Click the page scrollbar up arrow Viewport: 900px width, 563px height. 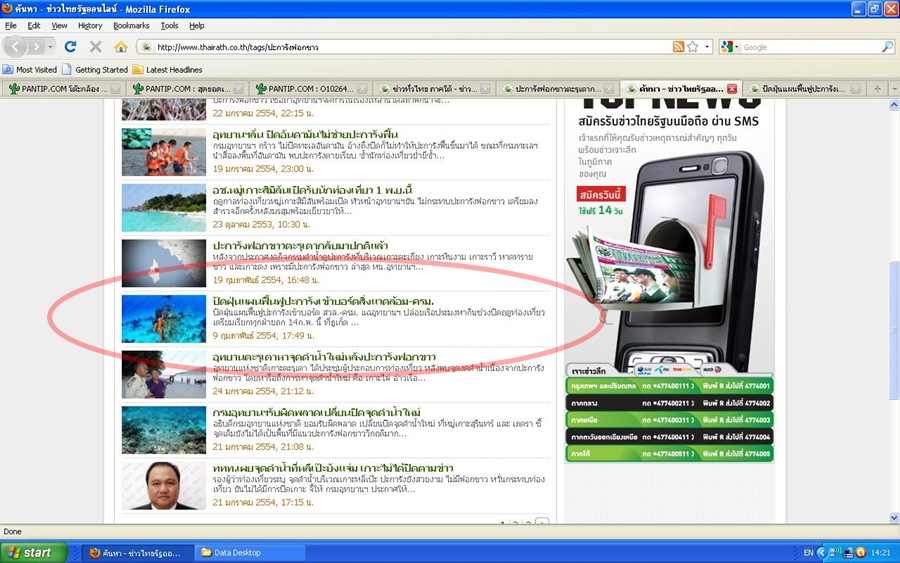point(894,105)
